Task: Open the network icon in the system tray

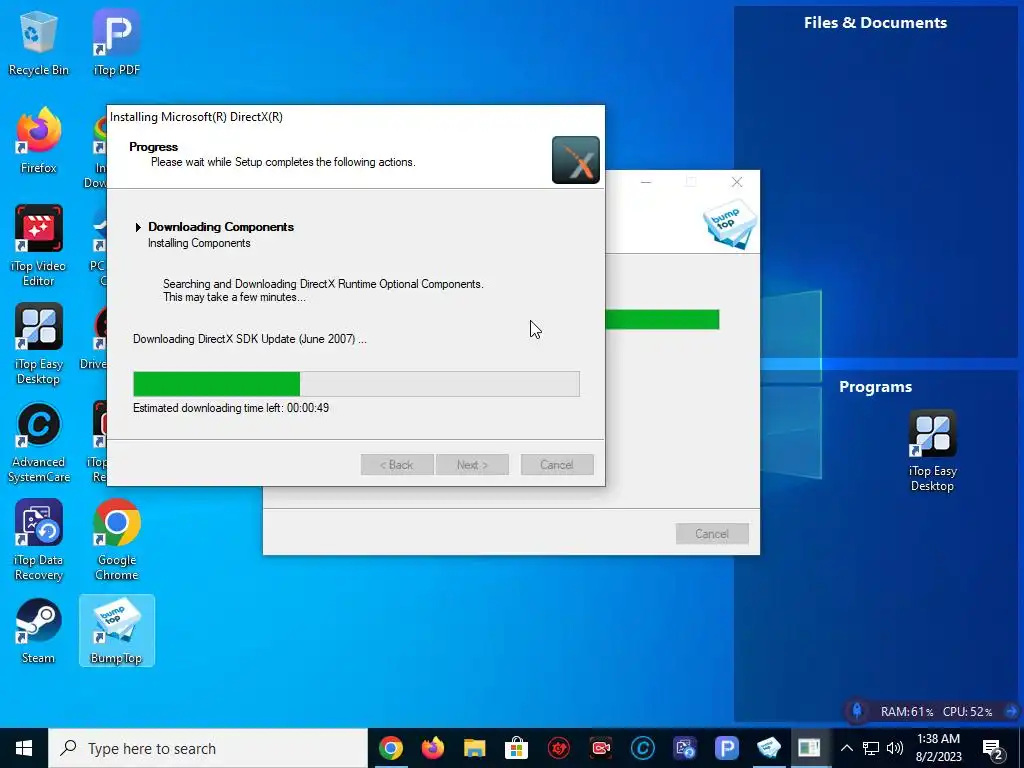Action: (871, 748)
